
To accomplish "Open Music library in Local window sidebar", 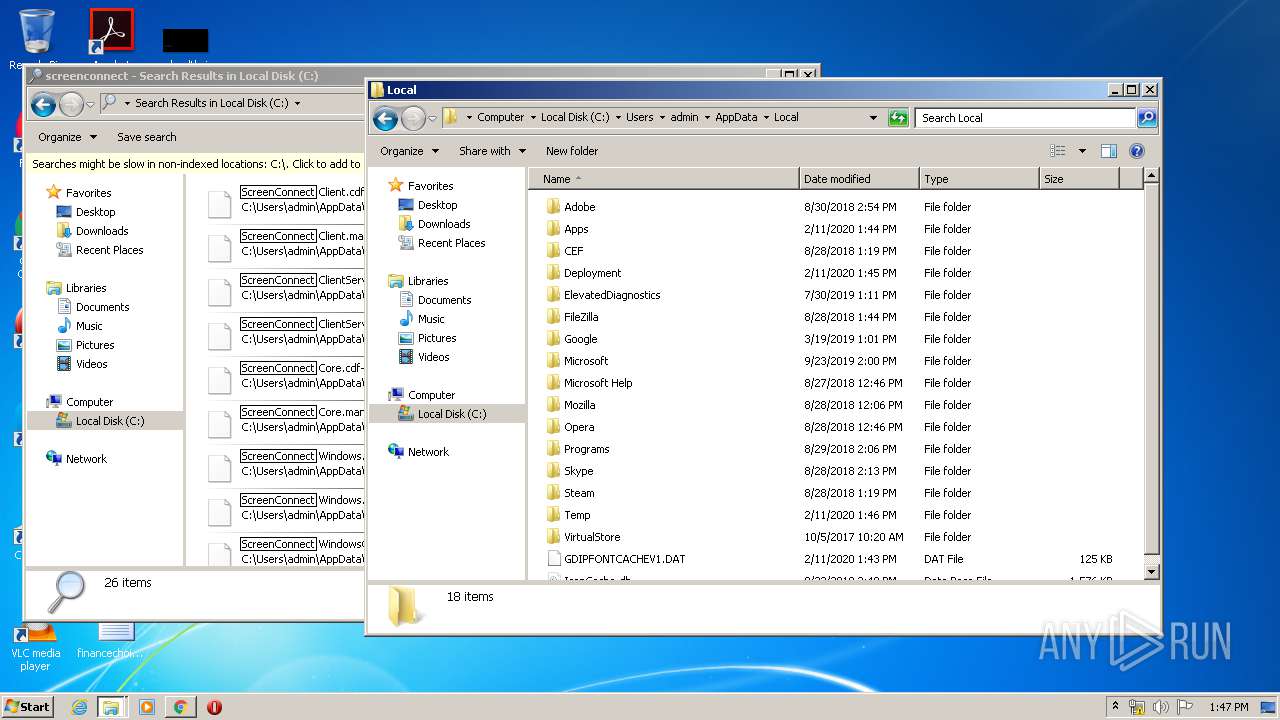I will pos(431,319).
